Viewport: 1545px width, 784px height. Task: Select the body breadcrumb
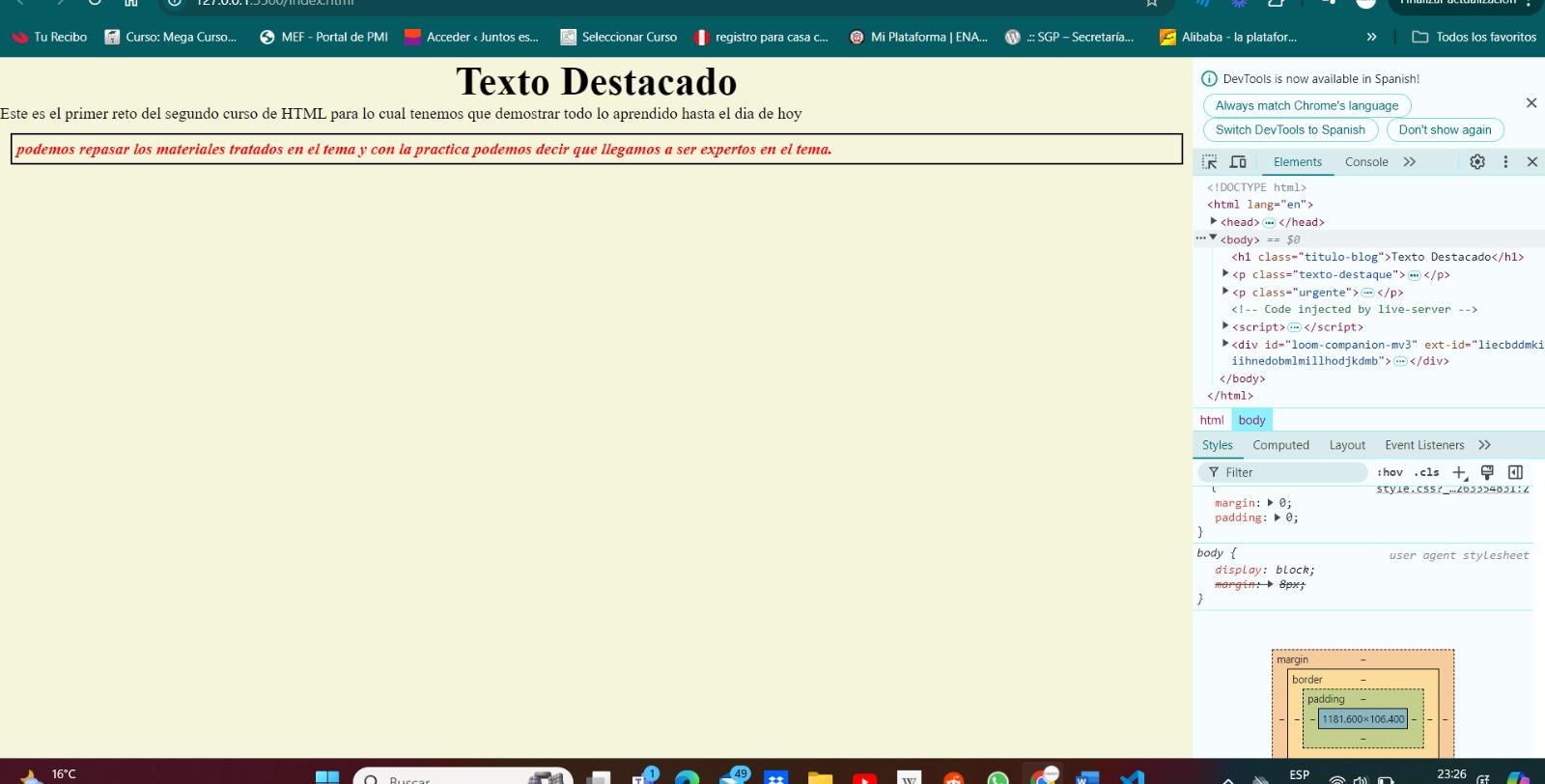[x=1251, y=420]
